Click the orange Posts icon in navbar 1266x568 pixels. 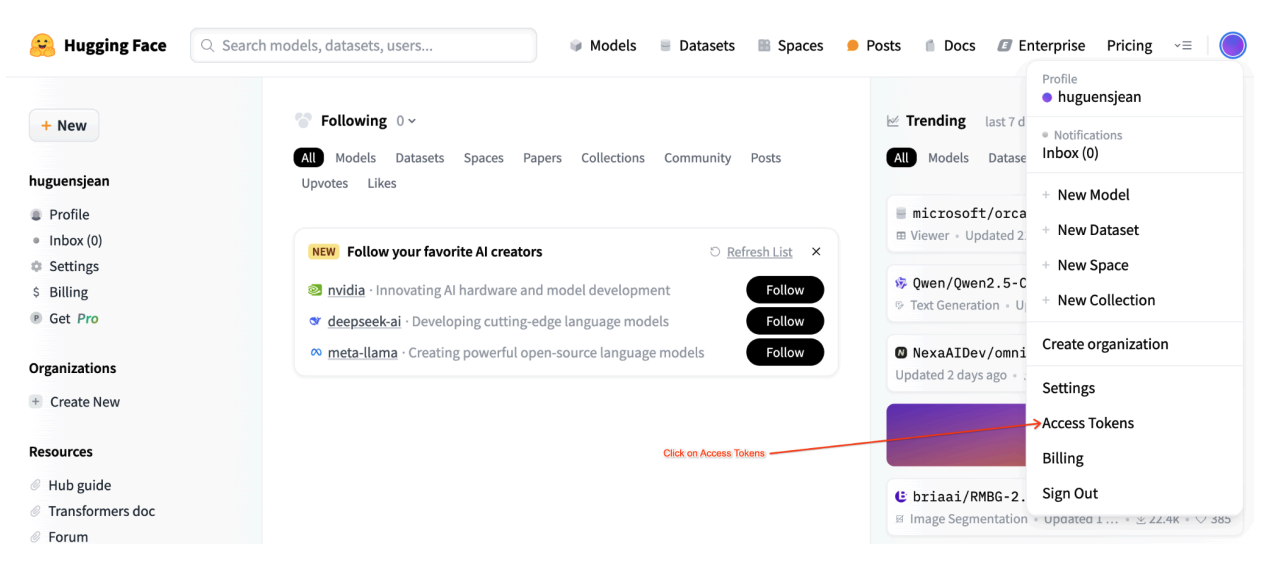point(853,46)
